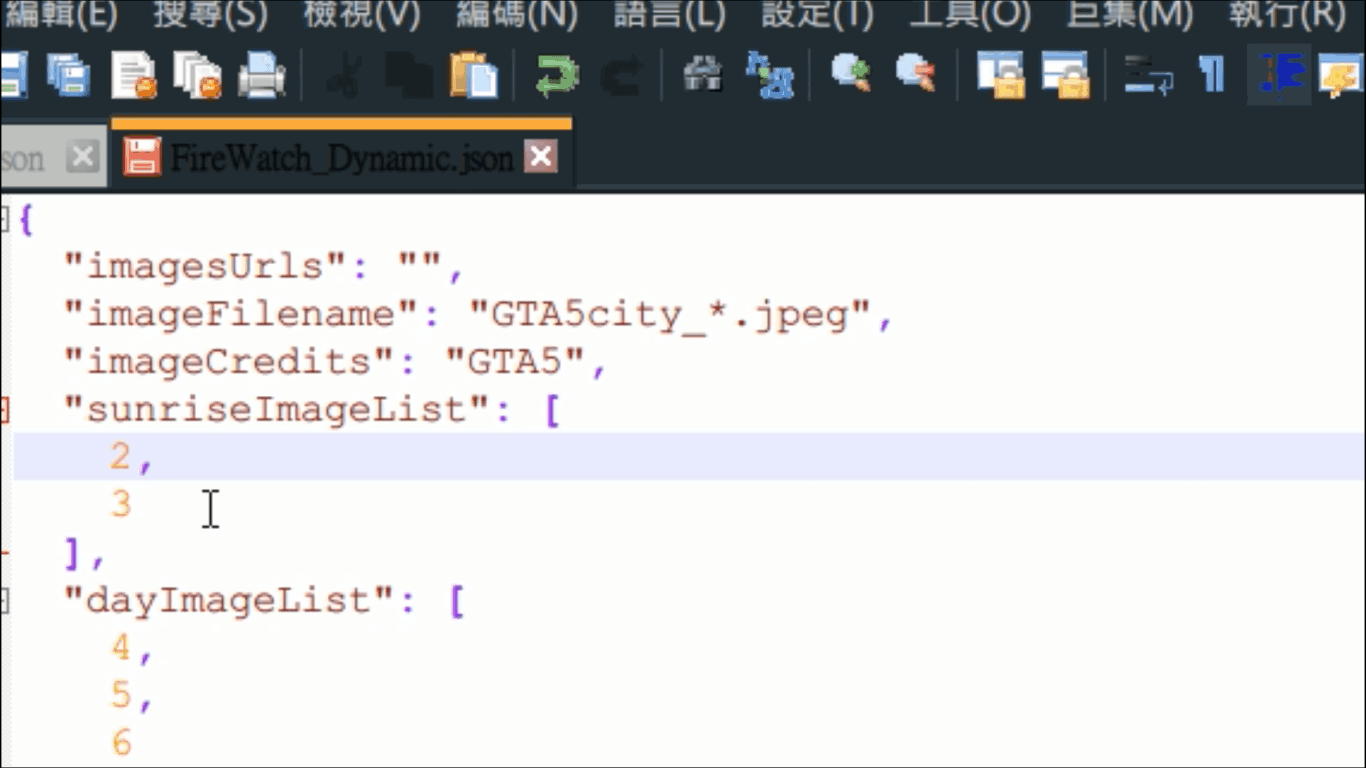Open the 執行(R) menu

pos(1286,15)
